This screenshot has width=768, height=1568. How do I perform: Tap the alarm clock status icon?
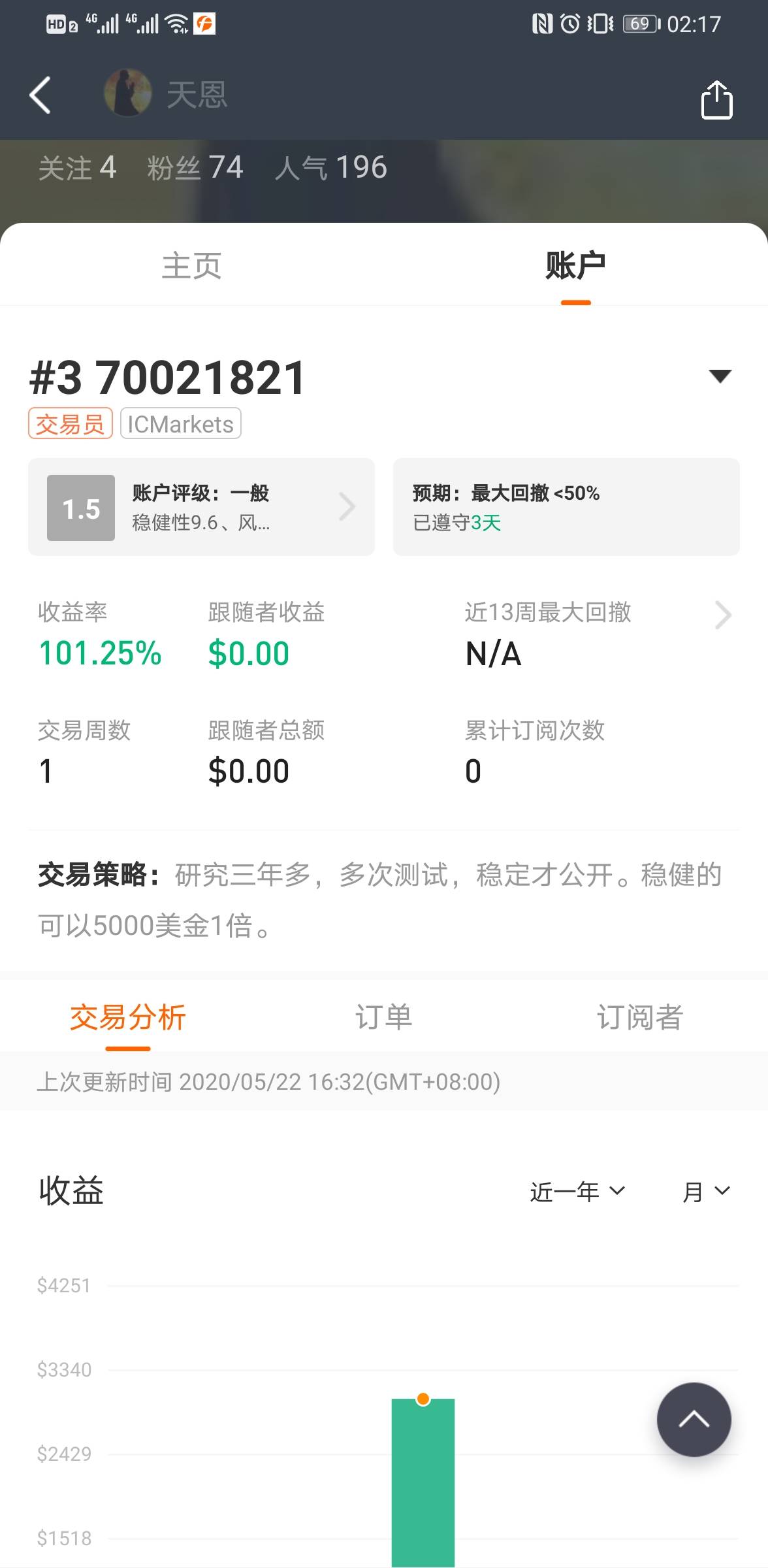[x=570, y=24]
